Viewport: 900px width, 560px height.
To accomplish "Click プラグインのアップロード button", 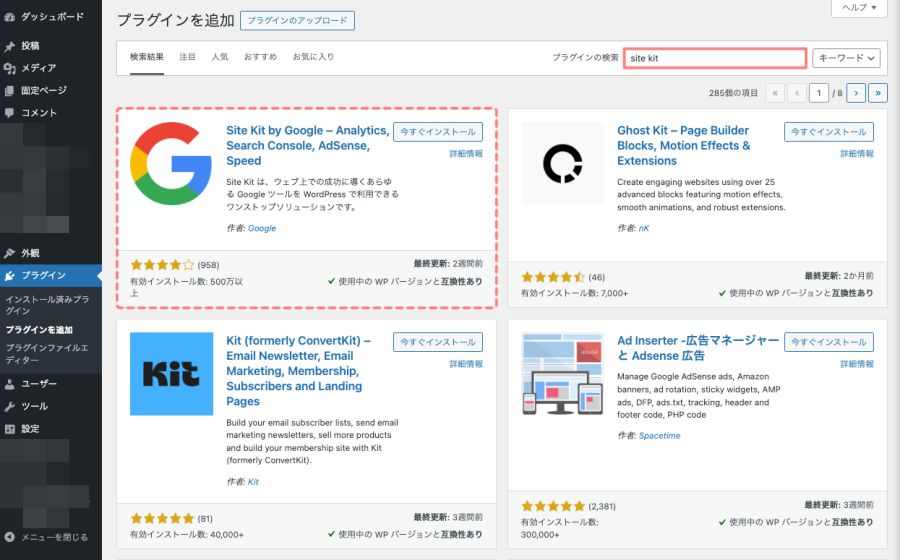I will [x=297, y=21].
